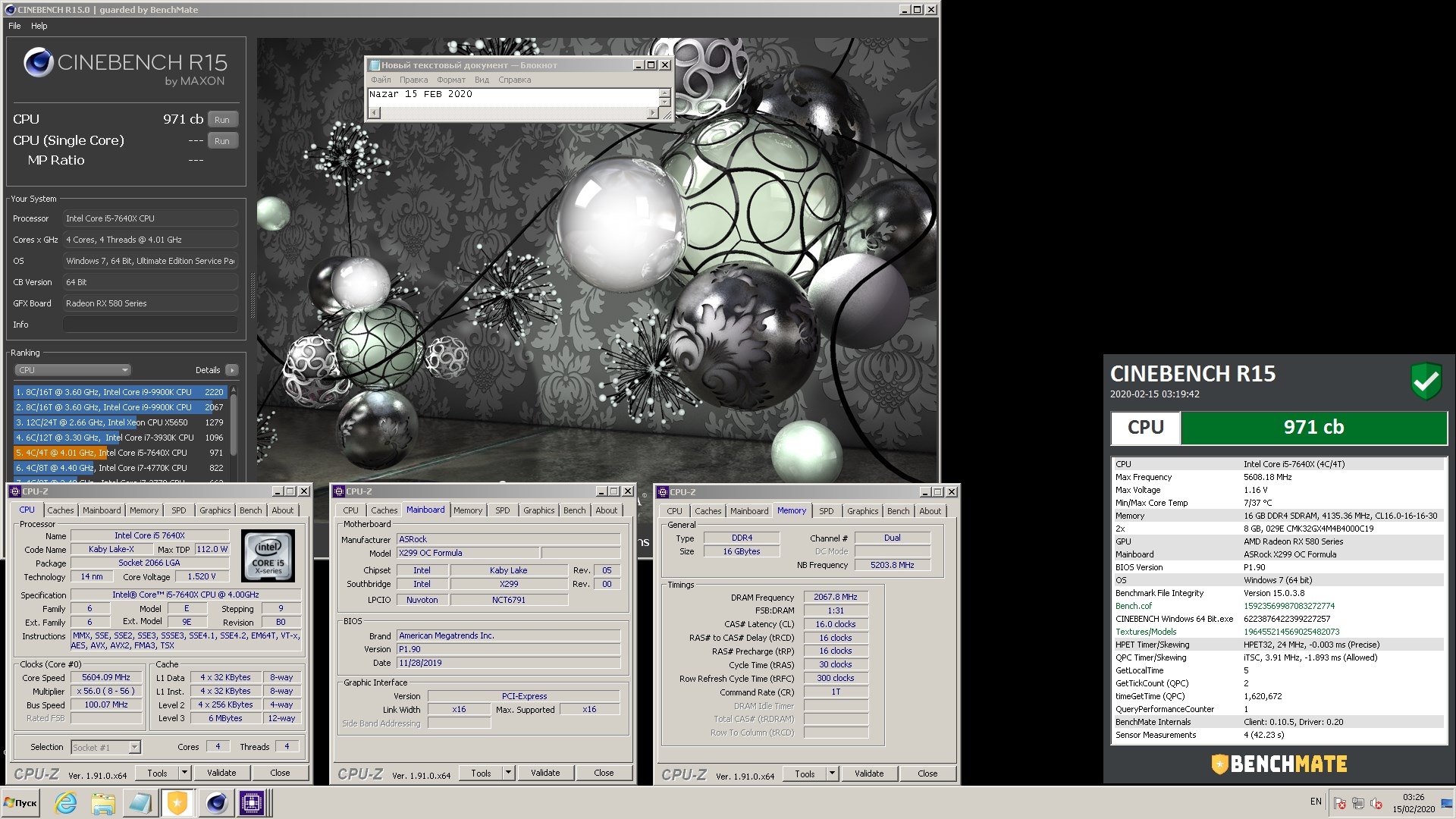Screen dimensions: 1456x819
Task: Expand Tools dropdown arrow in Memory CPU-Z window
Action: tap(832, 773)
